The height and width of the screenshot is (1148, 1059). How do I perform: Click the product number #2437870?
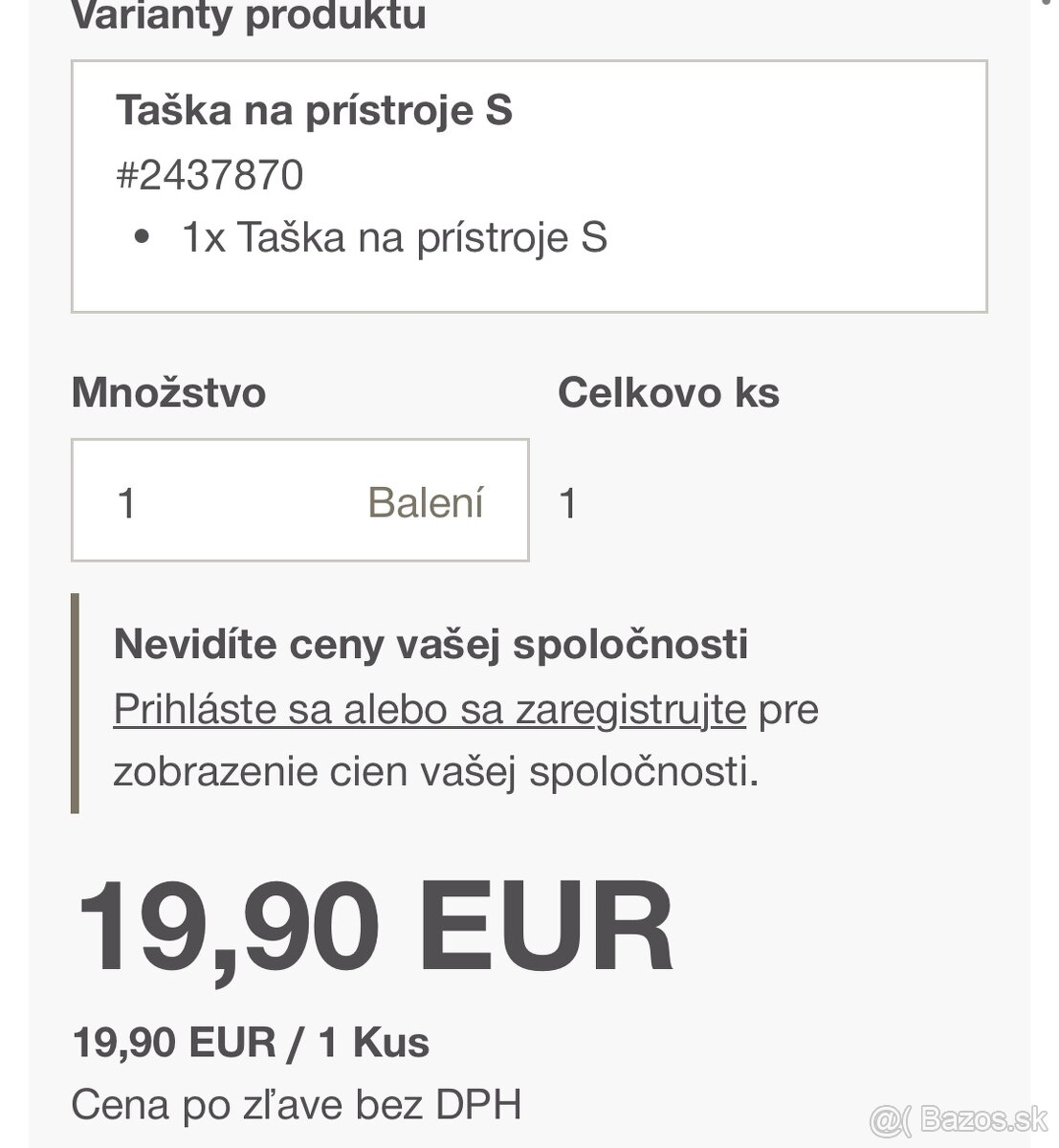210,175
